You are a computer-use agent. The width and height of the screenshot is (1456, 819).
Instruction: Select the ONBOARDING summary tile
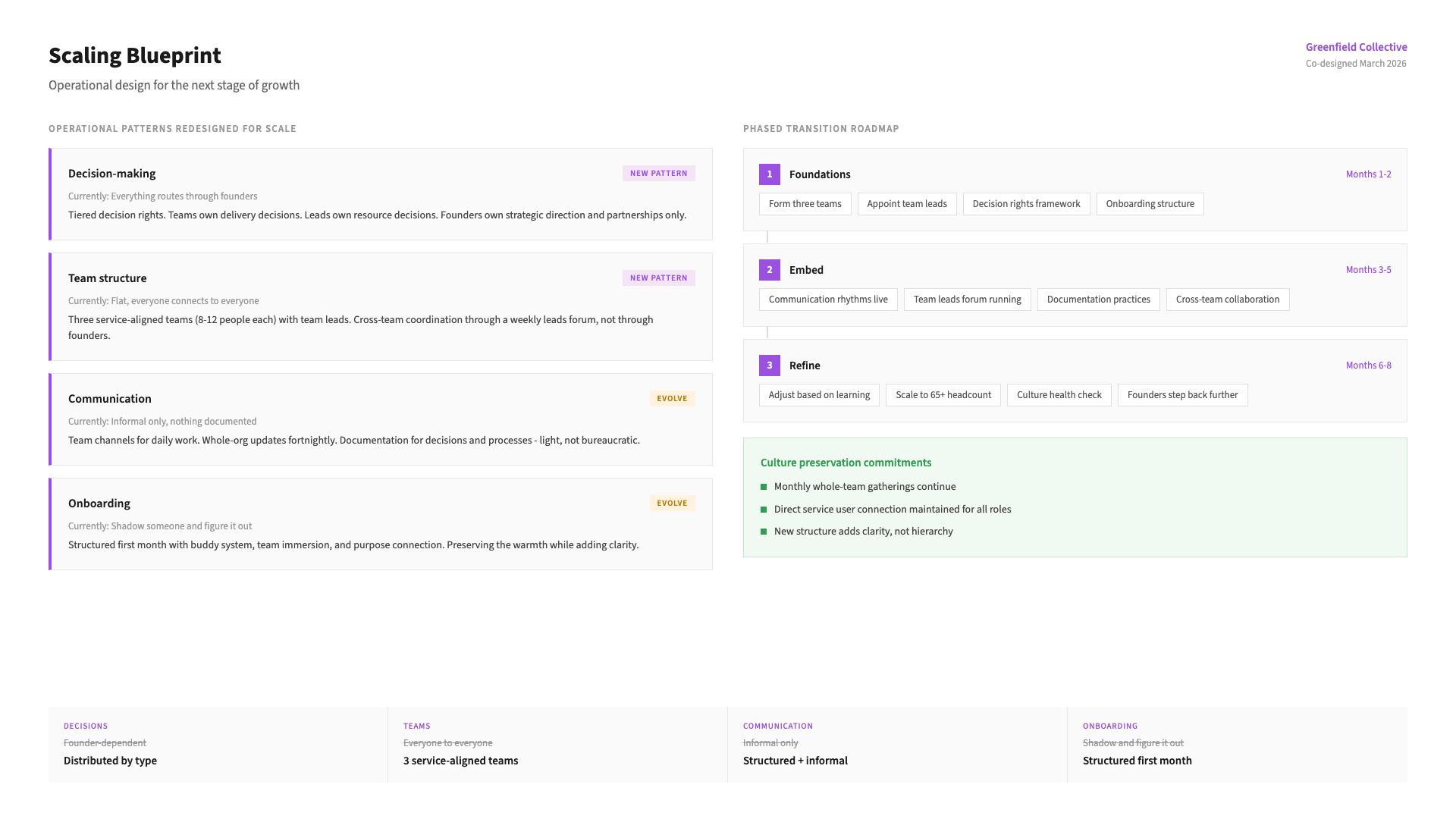(x=1236, y=745)
